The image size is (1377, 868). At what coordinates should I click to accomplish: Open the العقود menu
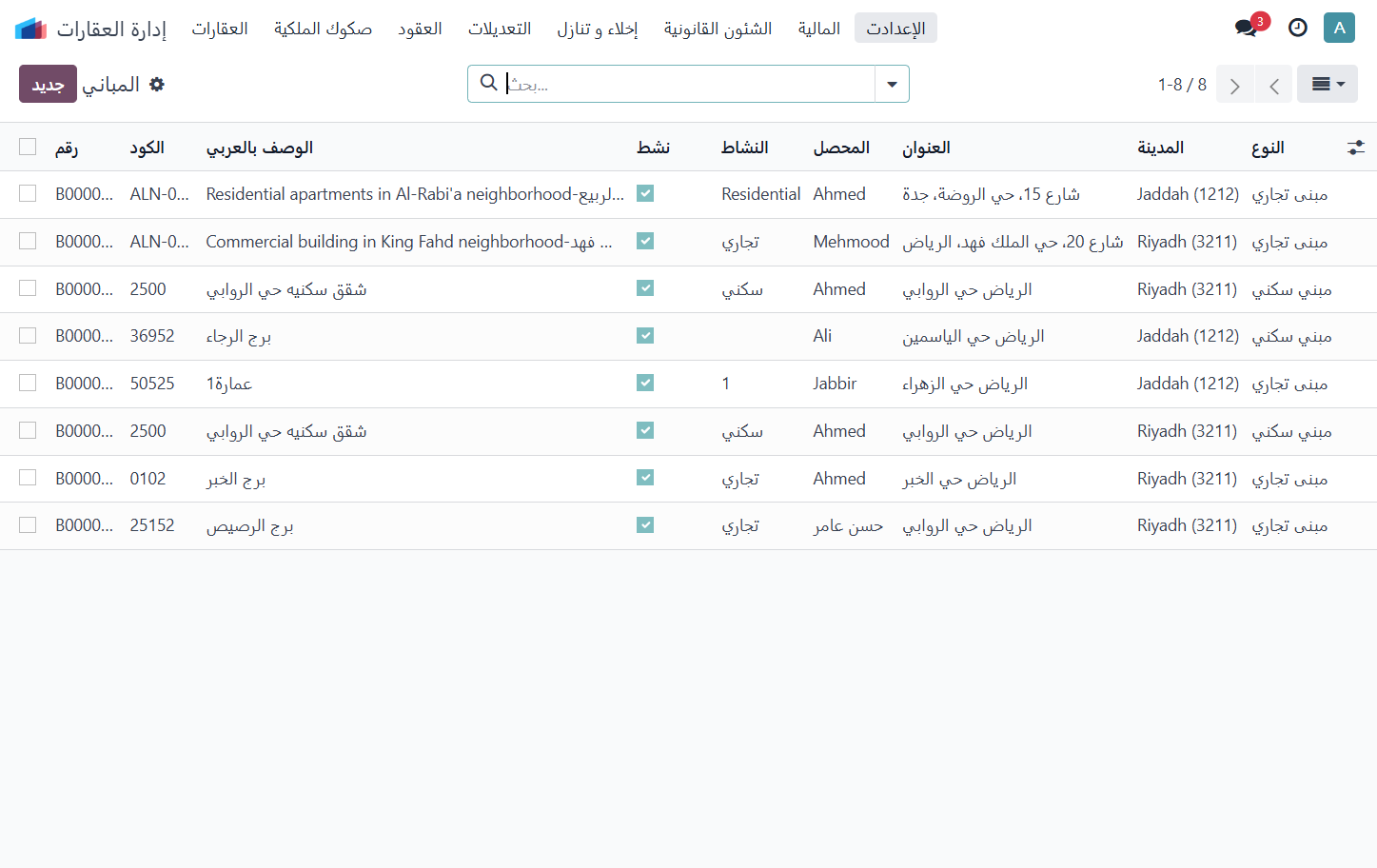(420, 29)
